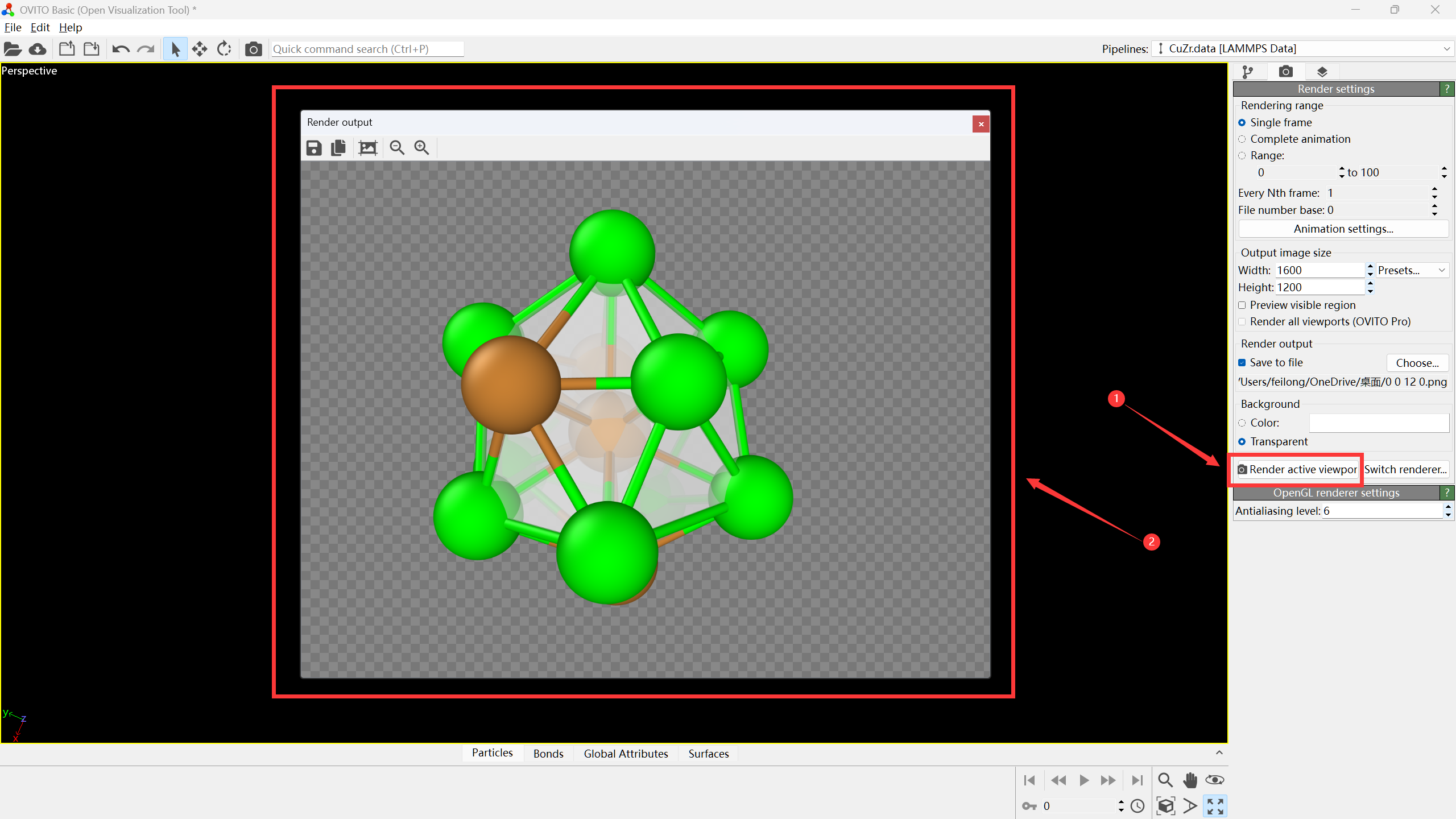Click the background Color swatch
The width and height of the screenshot is (1456, 819).
1379,423
